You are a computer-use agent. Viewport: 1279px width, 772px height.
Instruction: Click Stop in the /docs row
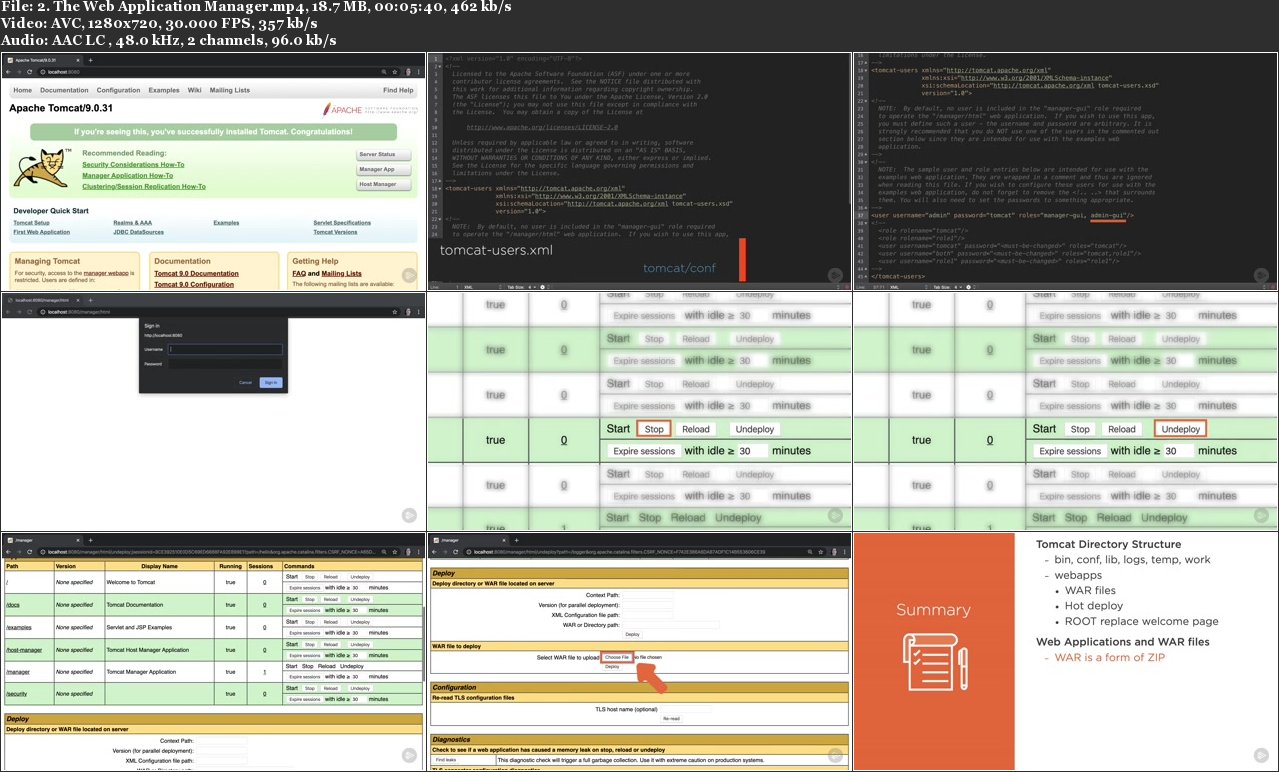coord(310,599)
